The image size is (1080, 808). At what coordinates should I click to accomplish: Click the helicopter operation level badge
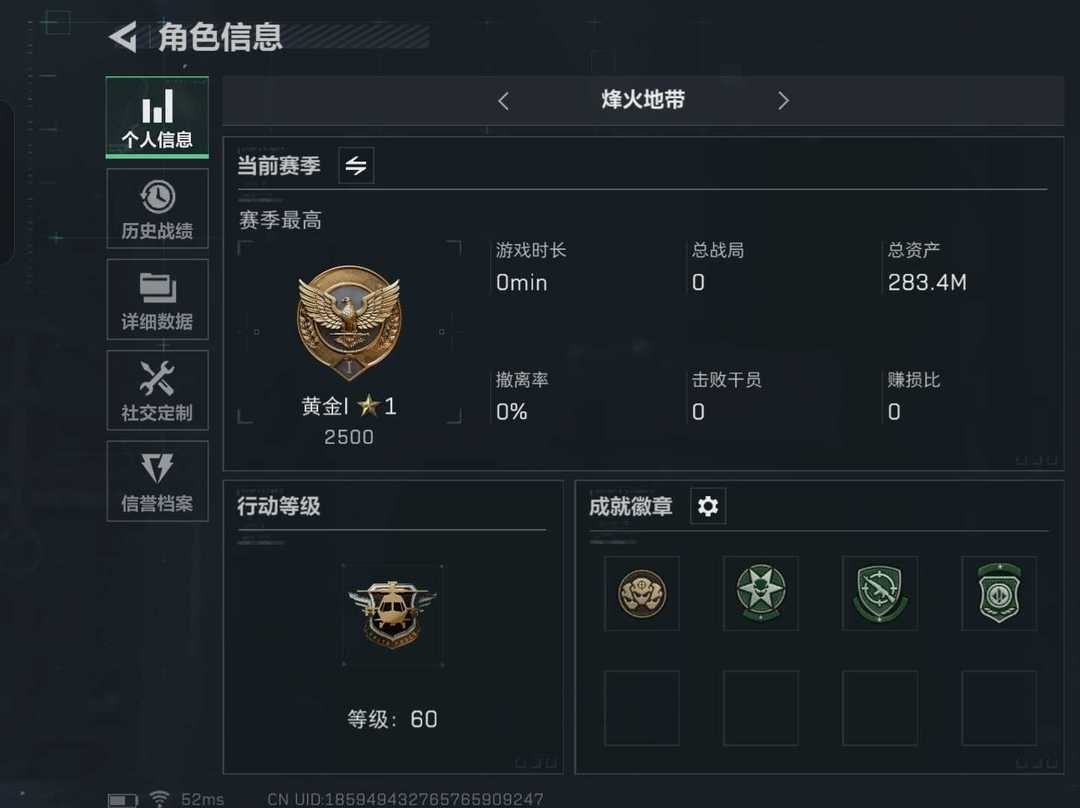pos(393,615)
